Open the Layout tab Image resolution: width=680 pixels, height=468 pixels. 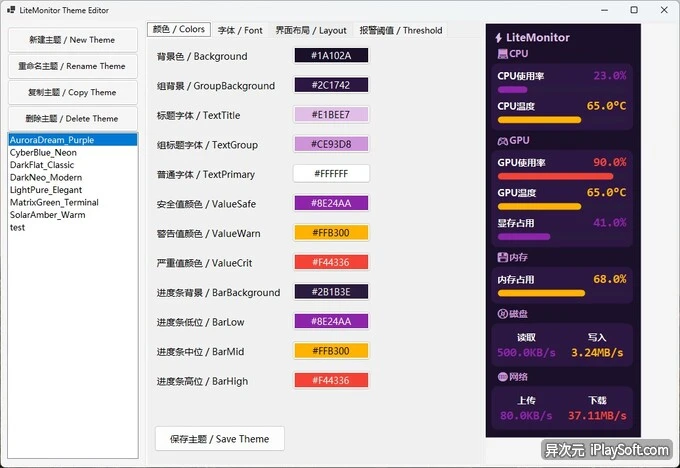point(311,30)
